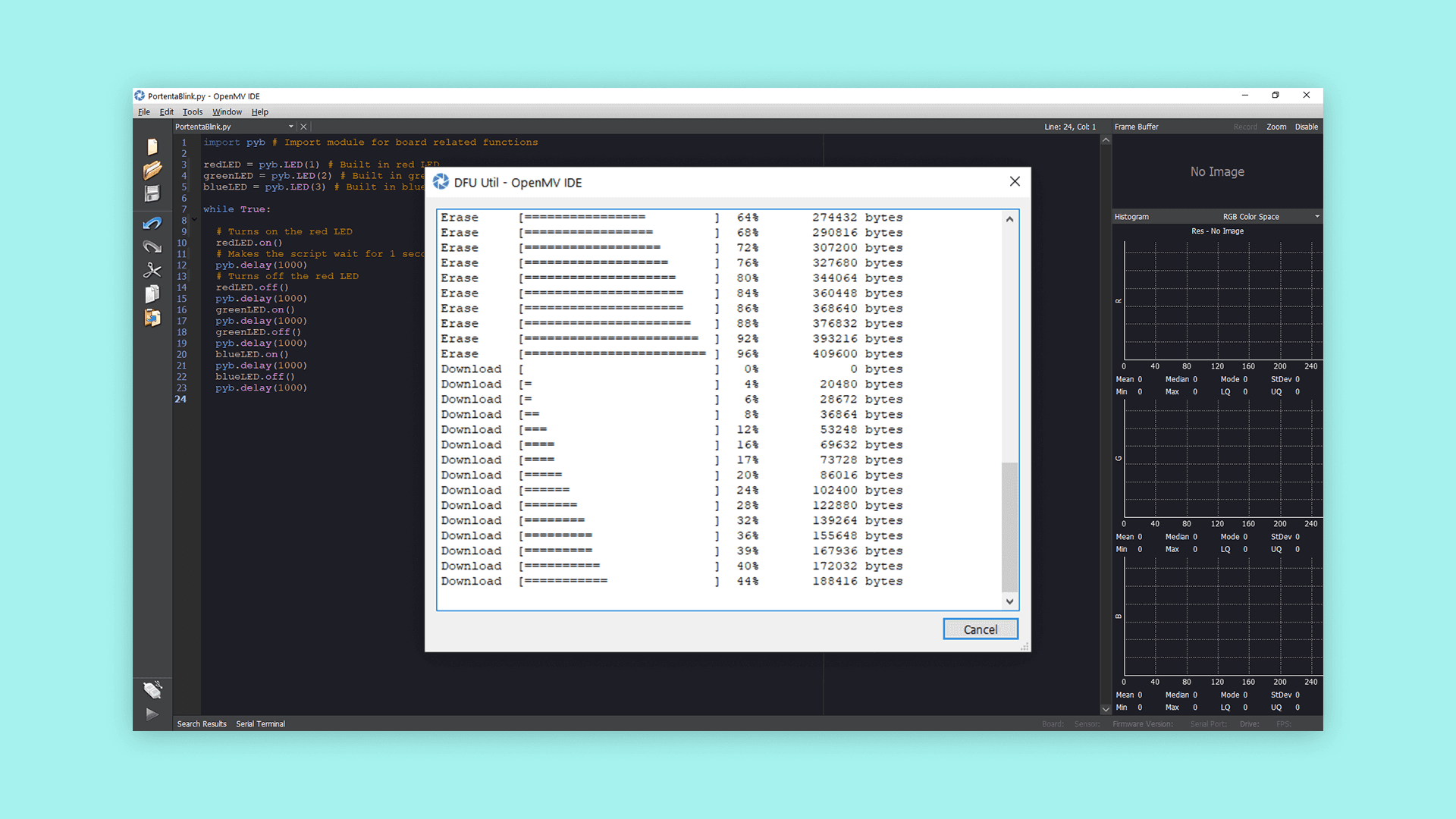Click the Cancel button in DFU dialog
Image resolution: width=1456 pixels, height=819 pixels.
pyautogui.click(x=980, y=629)
